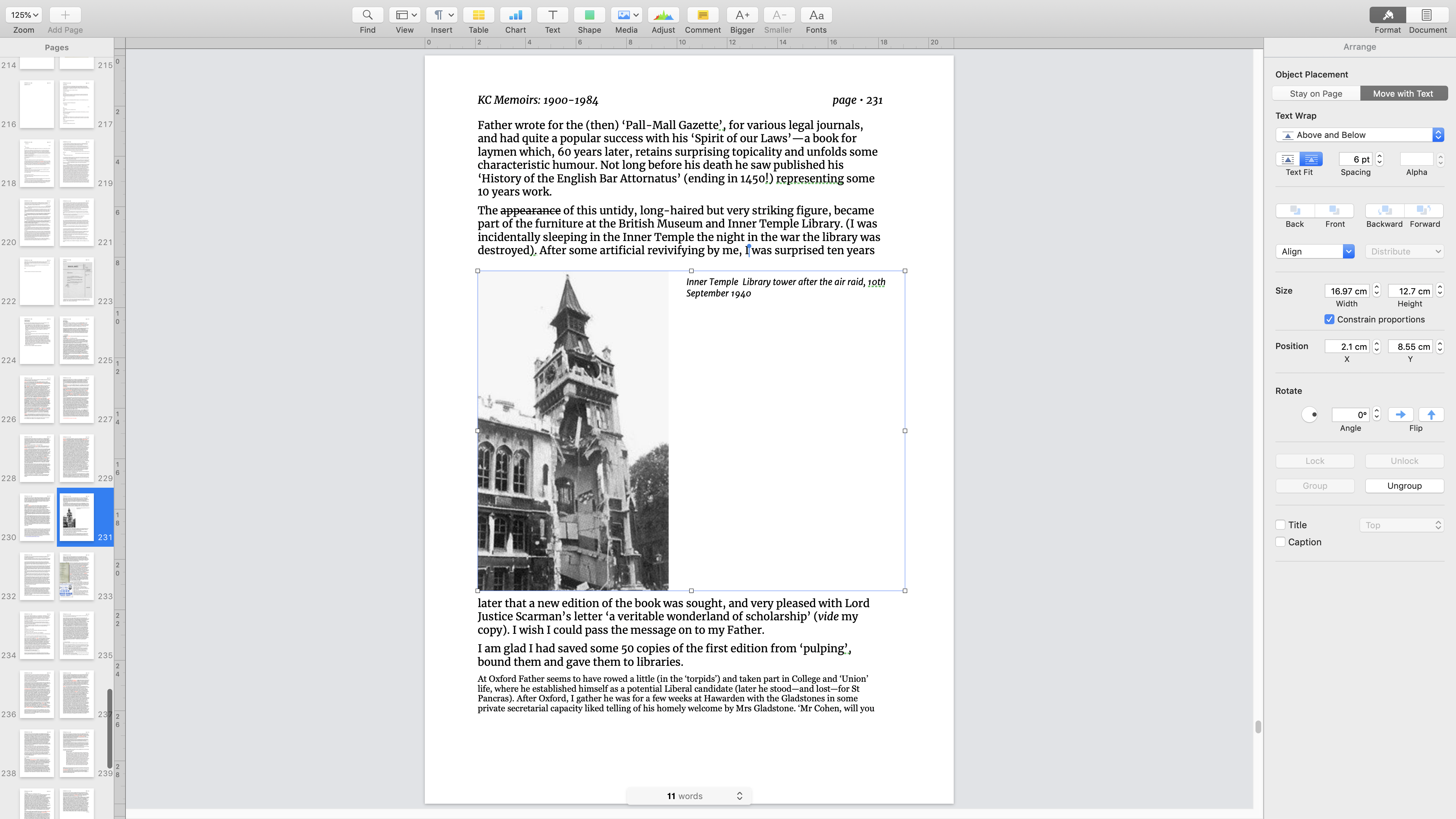Click the Table toolbar icon
1456x819 pixels.
[x=478, y=15]
